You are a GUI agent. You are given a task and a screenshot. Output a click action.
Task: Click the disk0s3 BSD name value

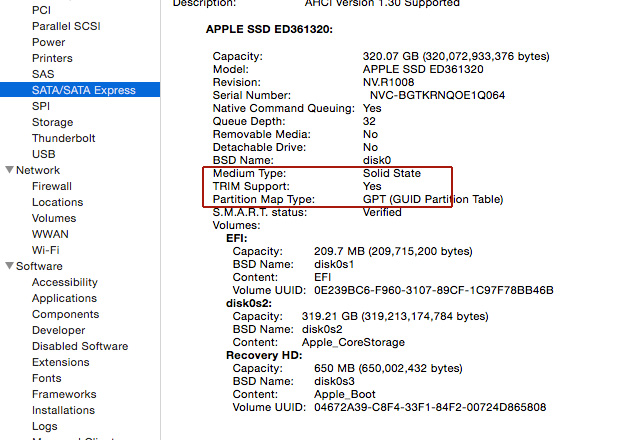coord(334,381)
